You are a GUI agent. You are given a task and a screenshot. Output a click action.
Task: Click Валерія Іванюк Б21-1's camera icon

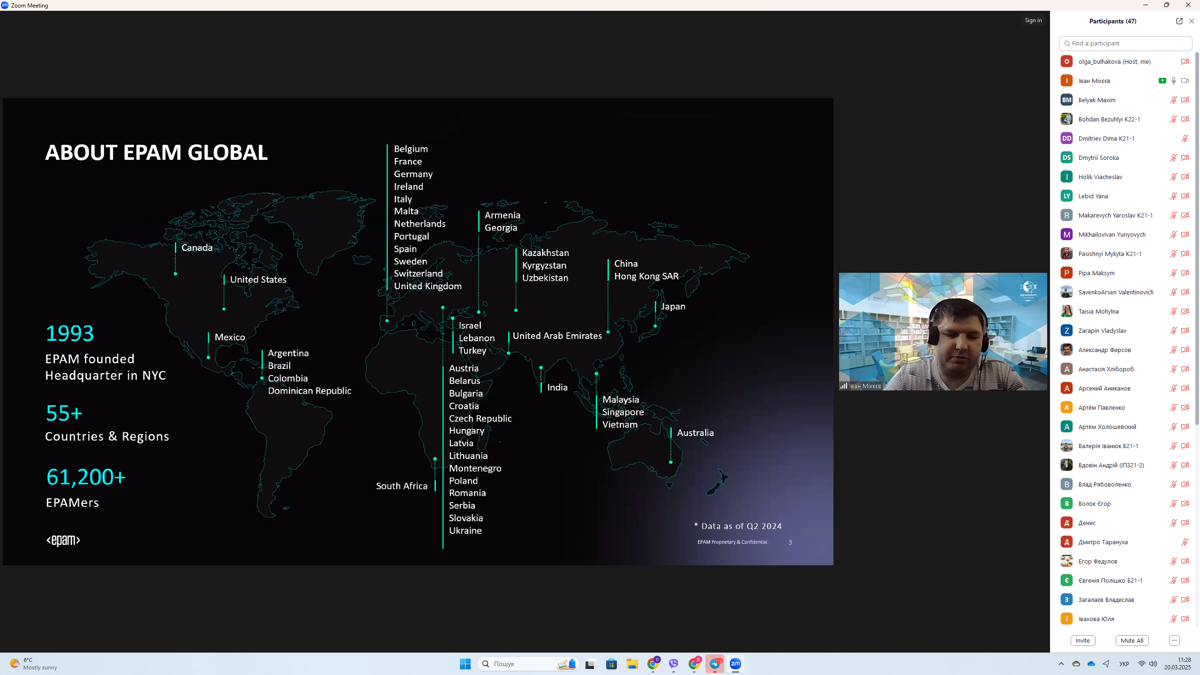(x=1185, y=446)
